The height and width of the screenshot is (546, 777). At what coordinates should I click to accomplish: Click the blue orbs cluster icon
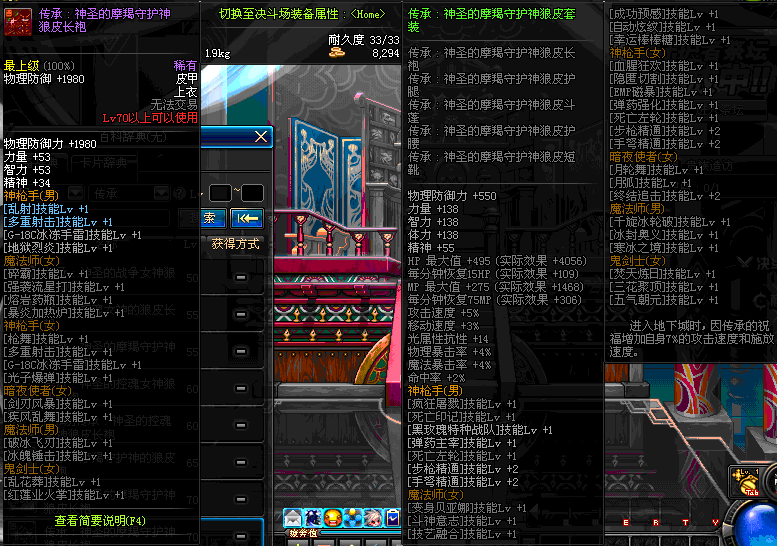[352, 518]
